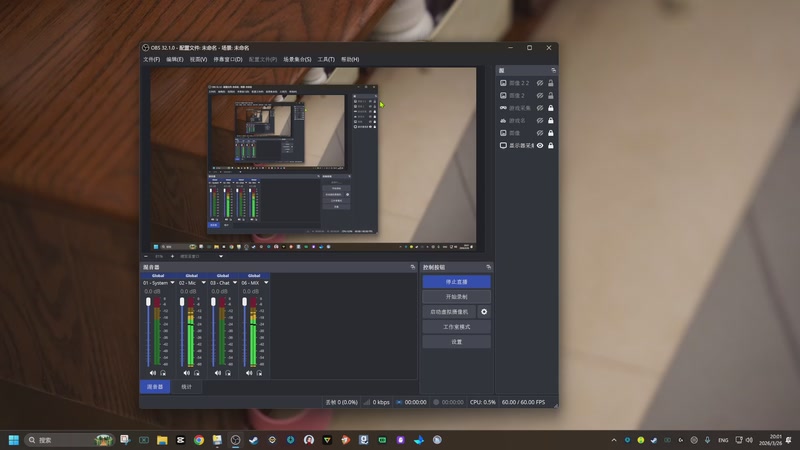
Task: Zoom out preview with minus button
Action: coord(146,256)
